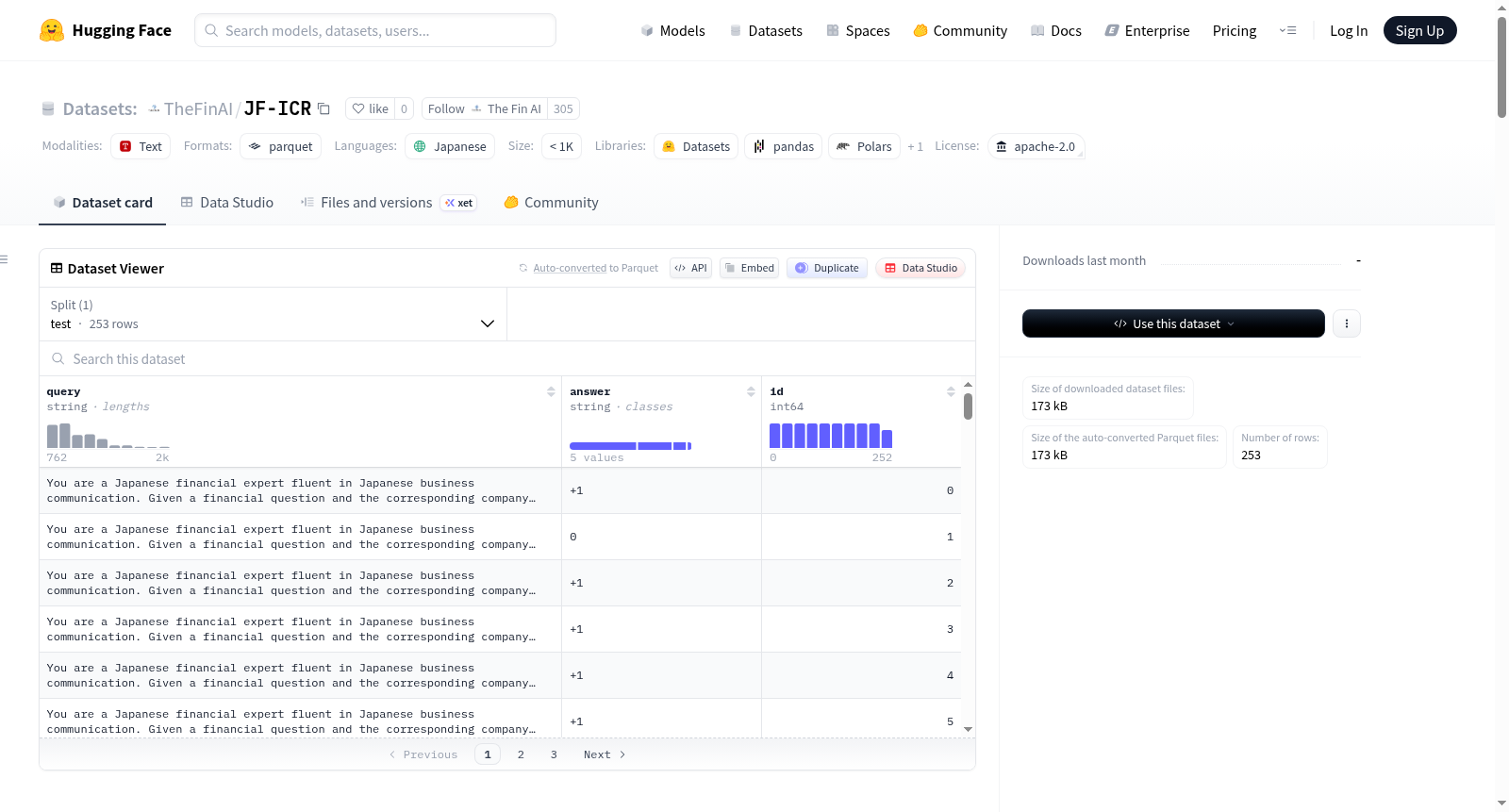
Task: Expand the Split test selector
Action: click(273, 314)
